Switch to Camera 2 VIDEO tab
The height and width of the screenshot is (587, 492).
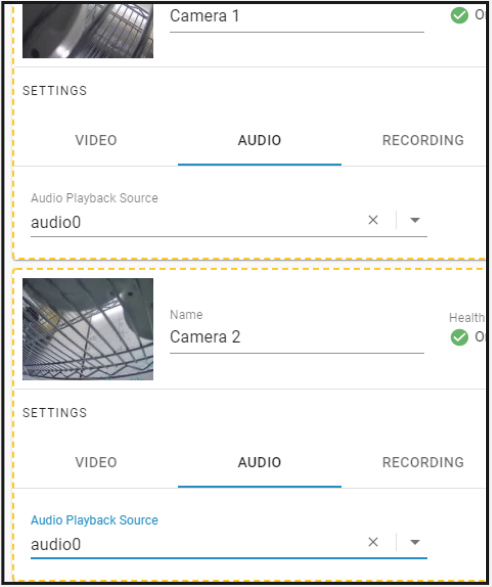point(96,462)
